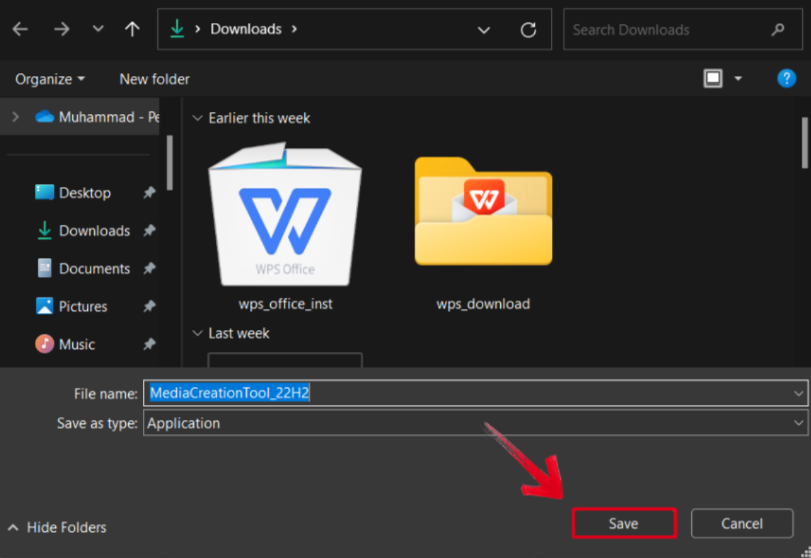Open the Organize menu
Screen dimensions: 811x558
point(50,79)
